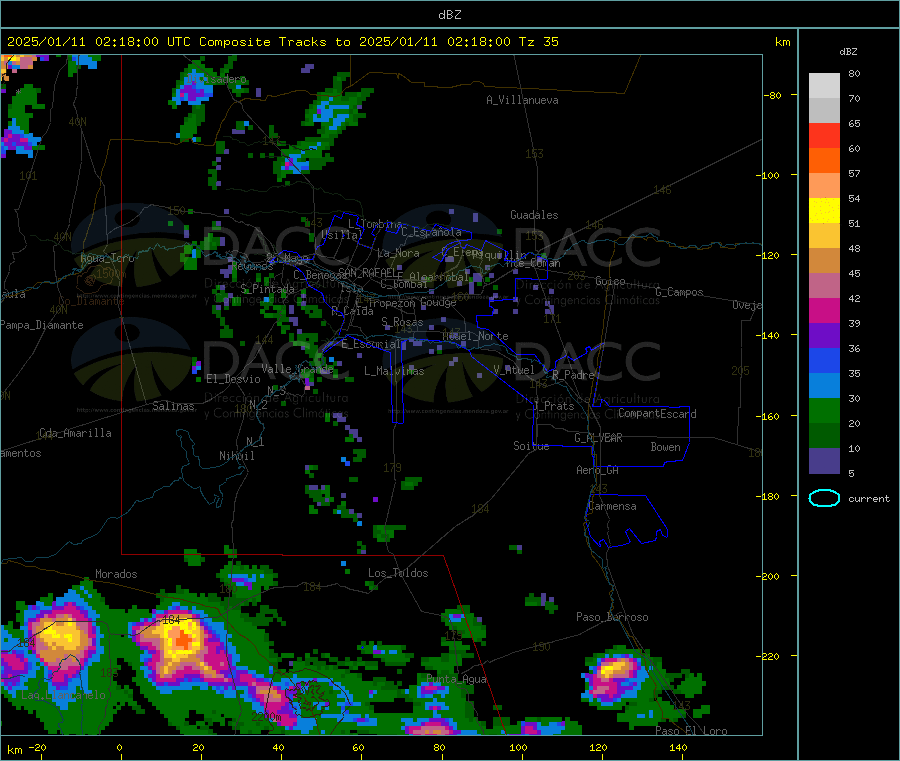
Task: Select the 'SAN_RAFAEL' city label
Action: [x=367, y=272]
